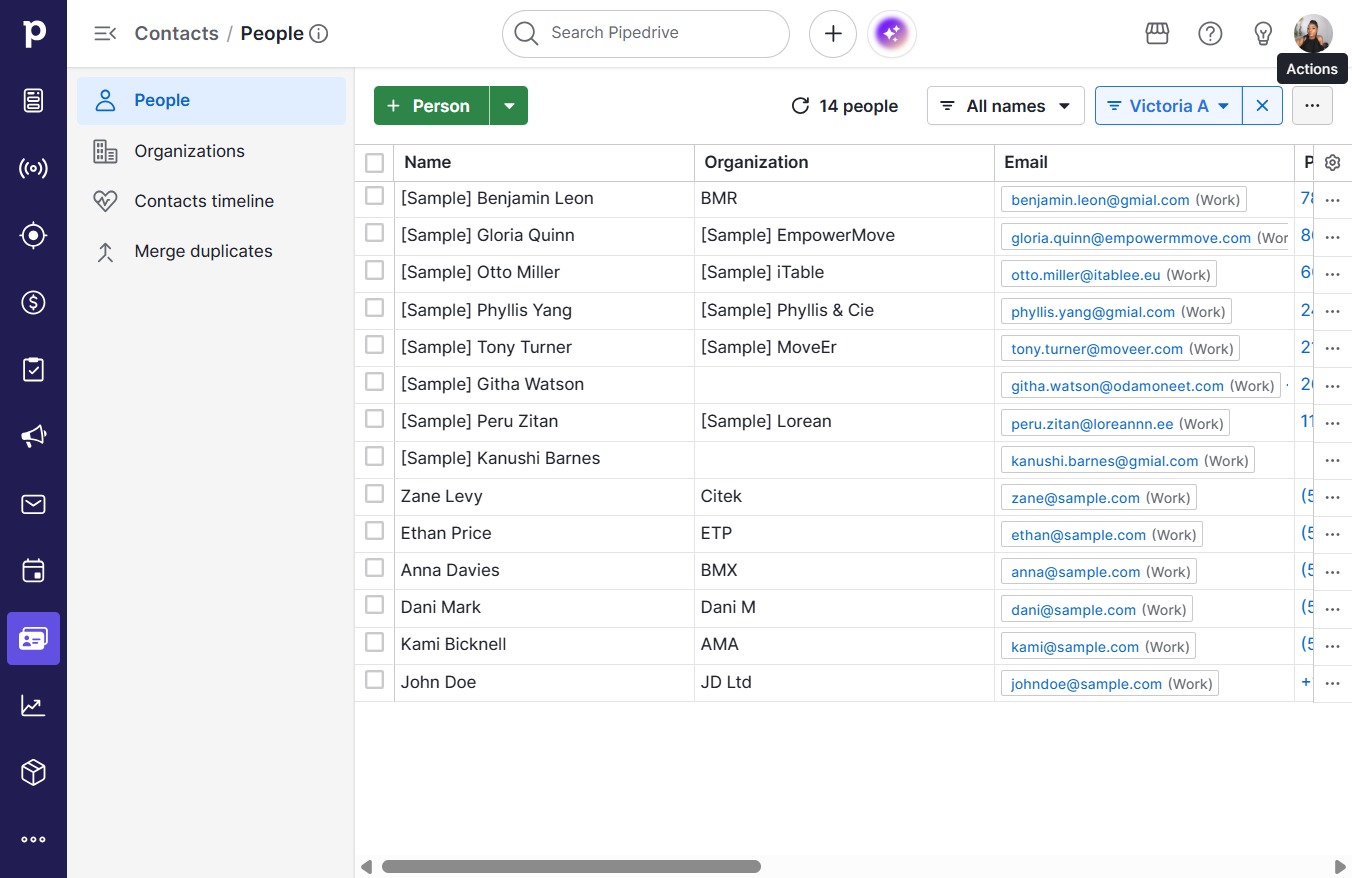Tick checkbox next to Otto Miller
Screen dimensions: 1352x878
point(374,270)
